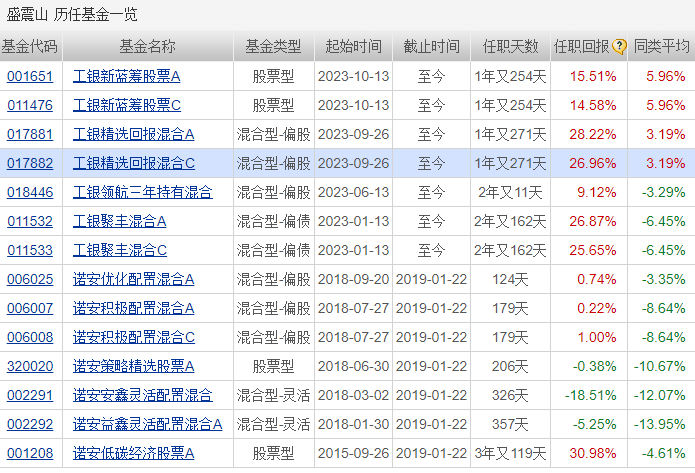The width and height of the screenshot is (695, 473).
Task: Click the help question mark icon beside 任职回报
Action: tap(619, 46)
